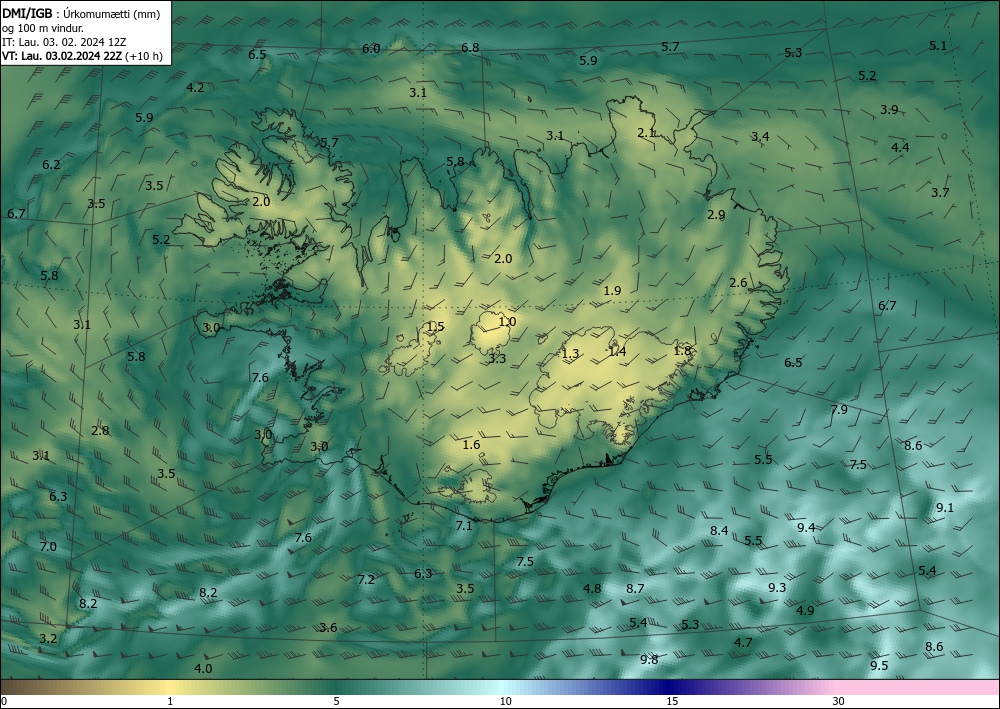Click the map value 3.9
1000x709 pixels.
(889, 110)
